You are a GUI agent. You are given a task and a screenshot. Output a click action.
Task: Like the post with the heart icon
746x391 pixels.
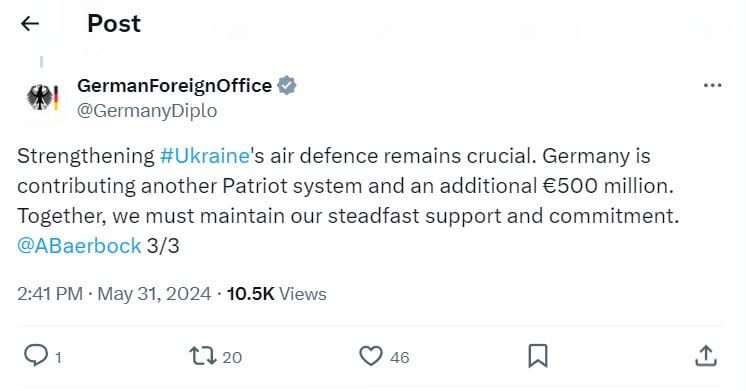coord(371,356)
